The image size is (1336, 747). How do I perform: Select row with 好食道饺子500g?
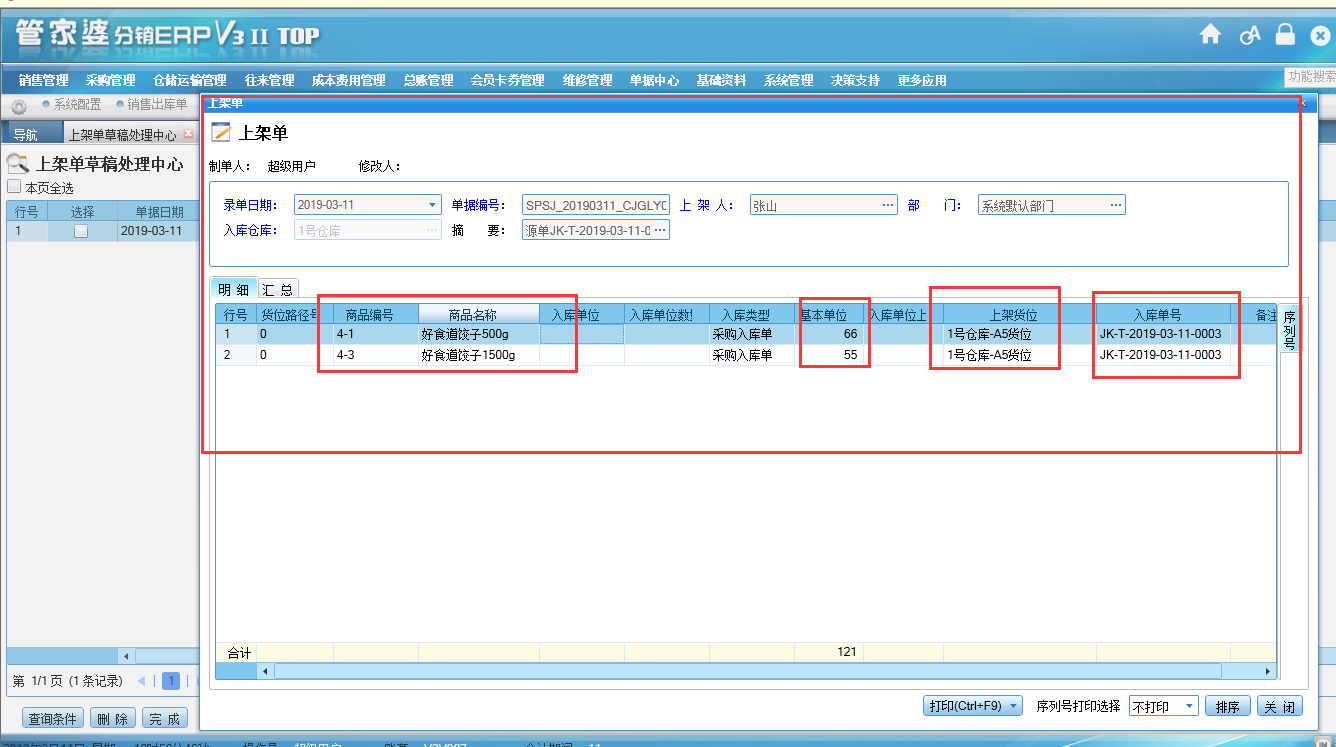[745, 334]
